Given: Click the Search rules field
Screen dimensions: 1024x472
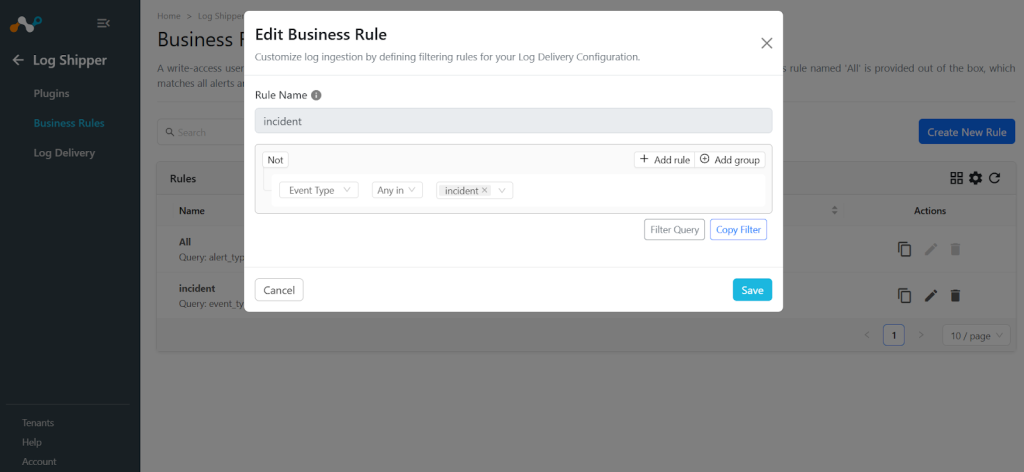Looking at the screenshot, I should 200,132.
